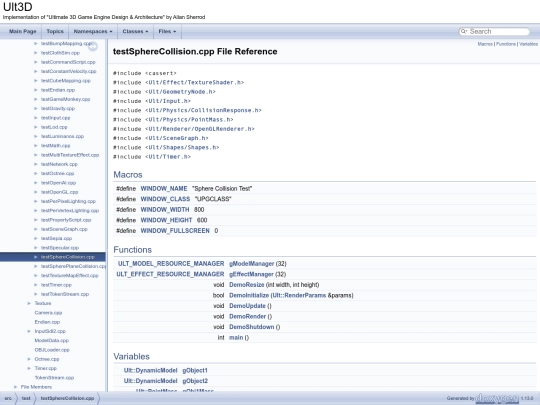Image resolution: width=540 pixels, height=405 pixels.
Task: Select testSceneGraph.cpp in the tree
Action: coord(64,229)
